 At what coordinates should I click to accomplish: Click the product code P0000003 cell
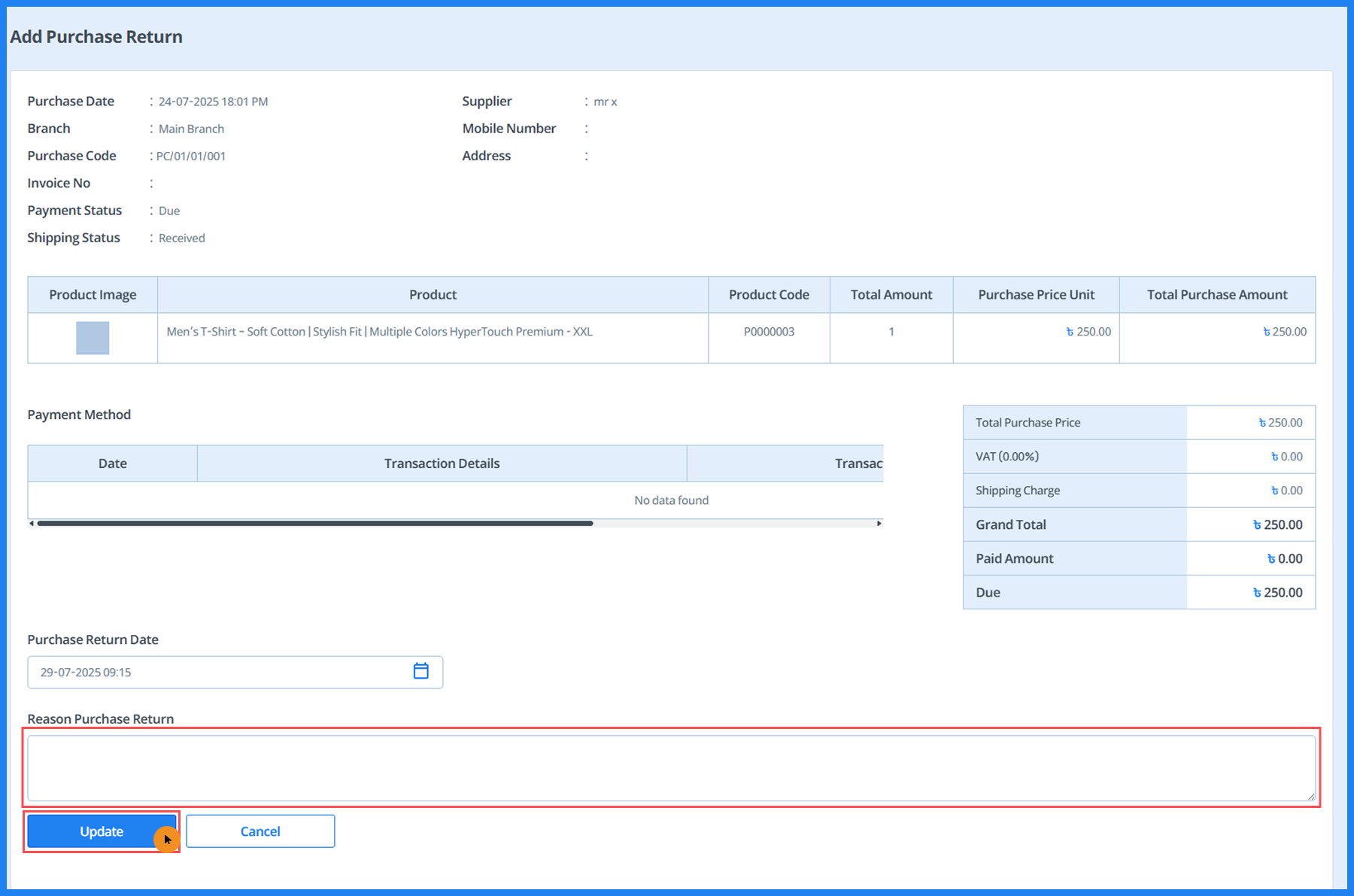769,332
